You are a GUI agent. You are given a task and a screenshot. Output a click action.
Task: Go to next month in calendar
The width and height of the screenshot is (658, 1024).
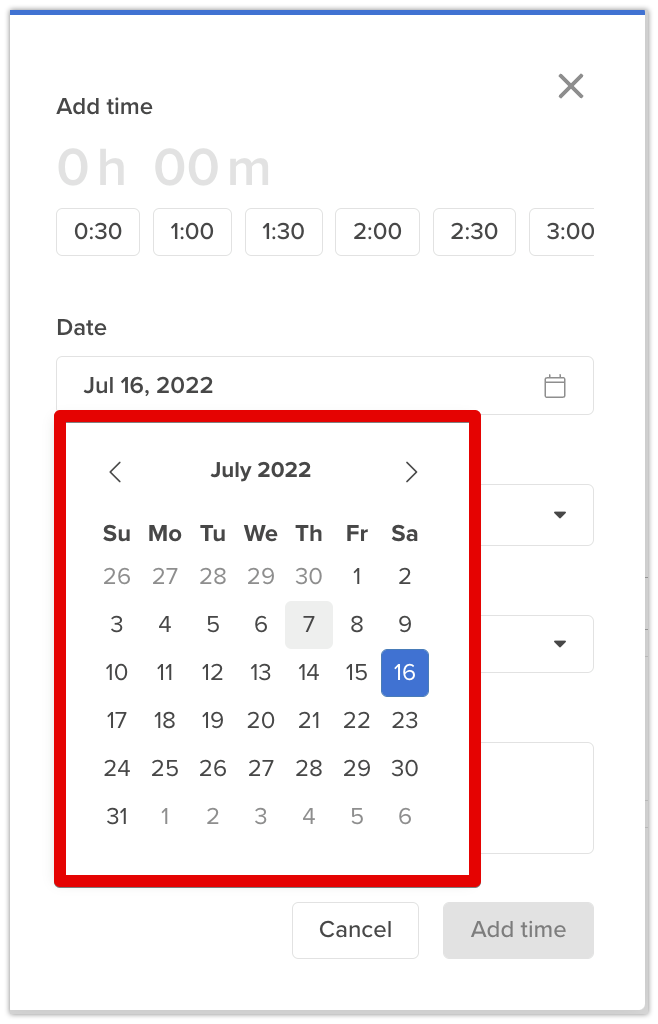(x=411, y=472)
